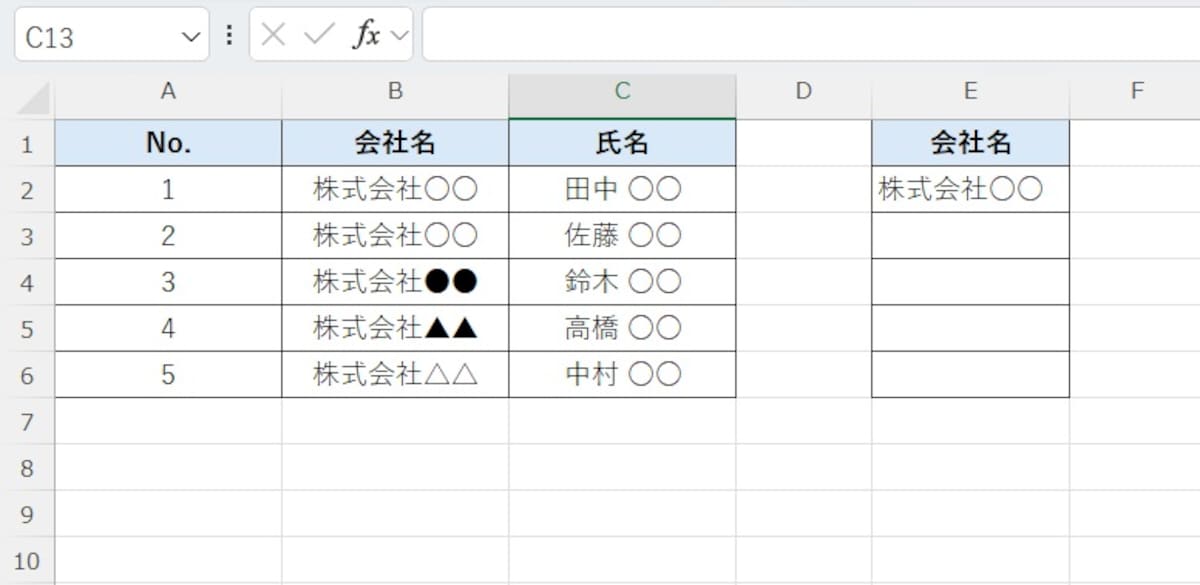Select the 氏名 header cell
This screenshot has height=585, width=1200.
(x=622, y=142)
